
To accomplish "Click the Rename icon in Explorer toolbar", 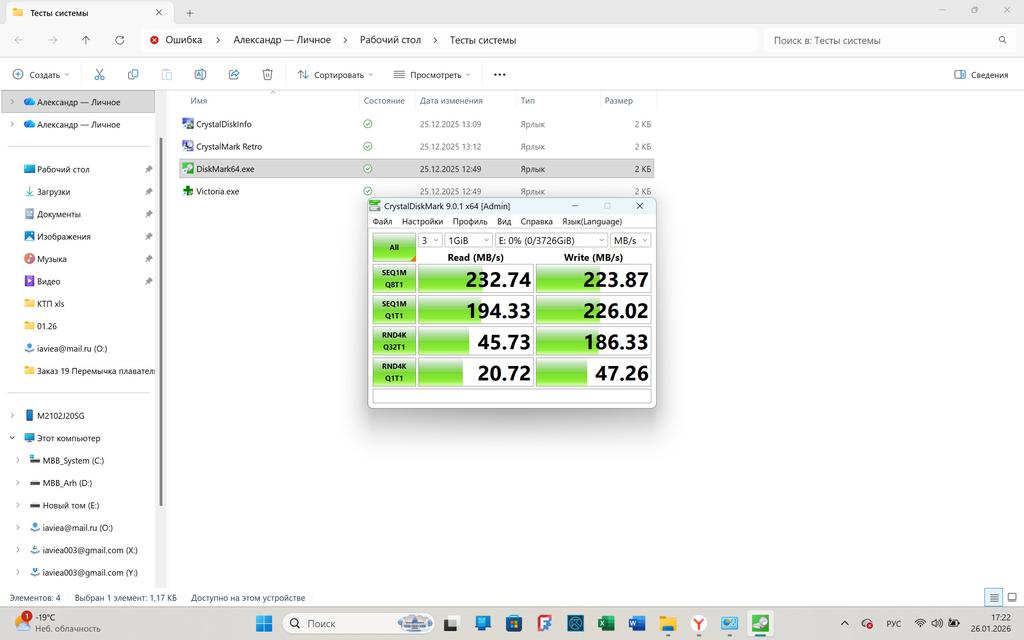I will pos(200,75).
